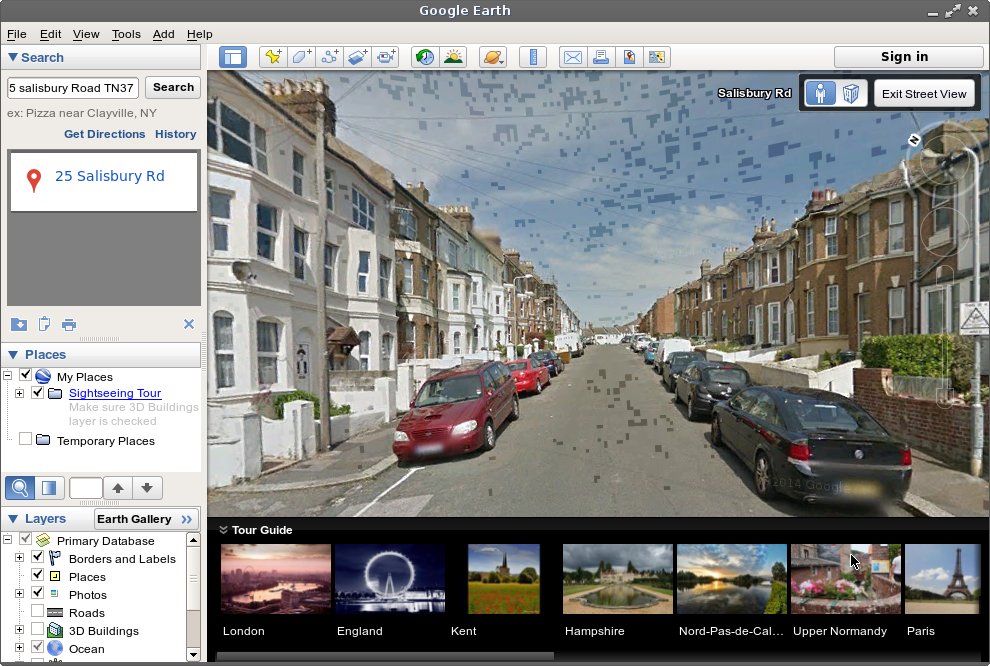The image size is (990, 666).
Task: Uncheck the Places layer checkbox
Action: tap(37, 574)
